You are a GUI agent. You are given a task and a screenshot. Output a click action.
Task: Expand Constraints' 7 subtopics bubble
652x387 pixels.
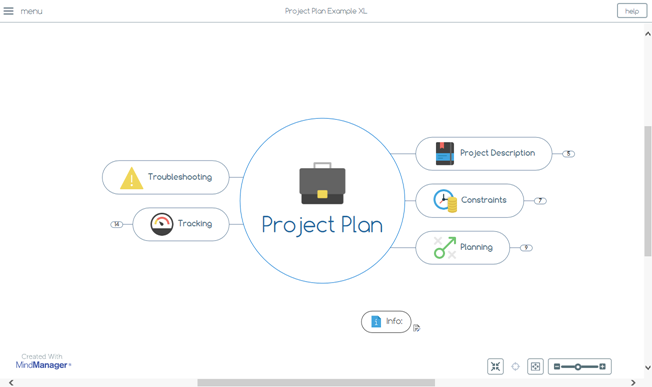tap(540, 201)
